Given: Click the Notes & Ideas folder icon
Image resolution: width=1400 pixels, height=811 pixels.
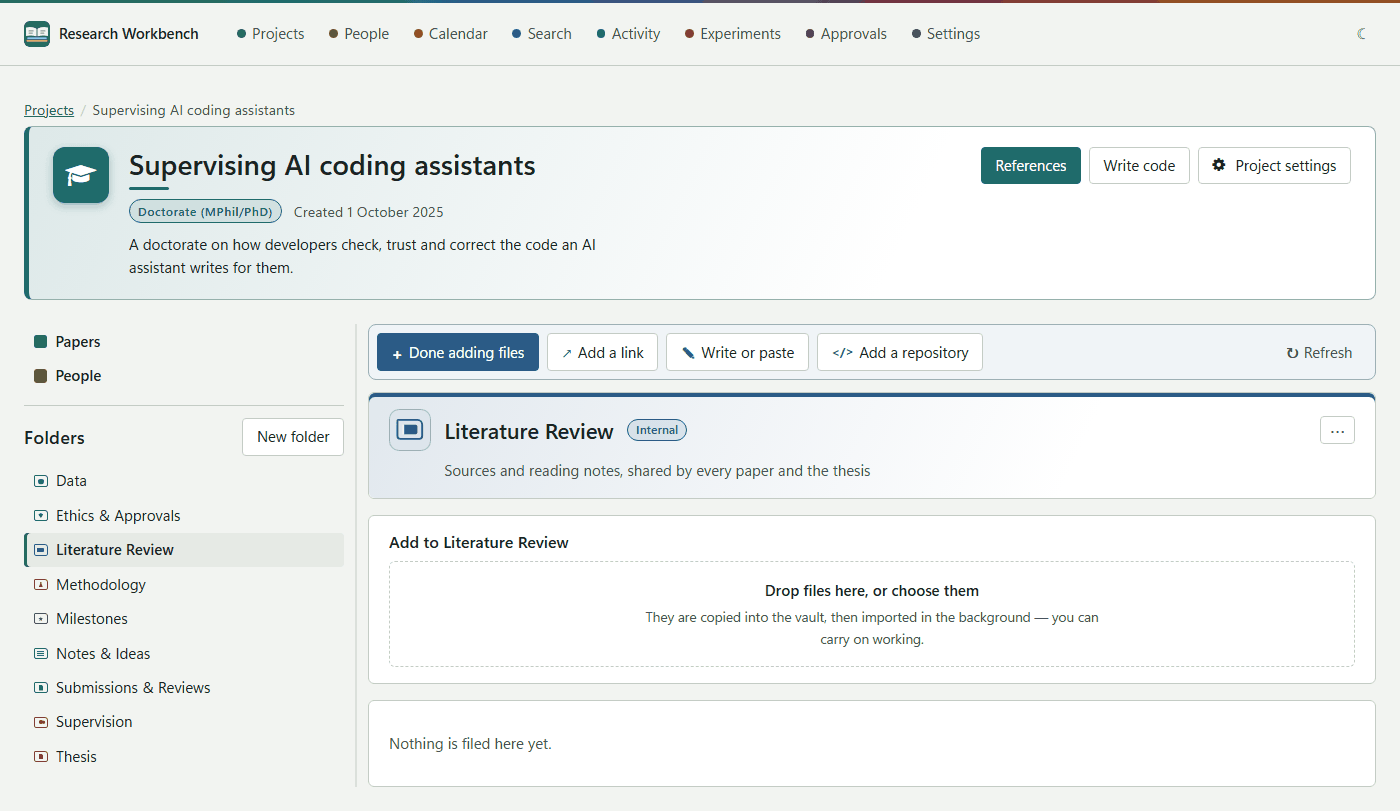Looking at the screenshot, I should click(x=41, y=654).
